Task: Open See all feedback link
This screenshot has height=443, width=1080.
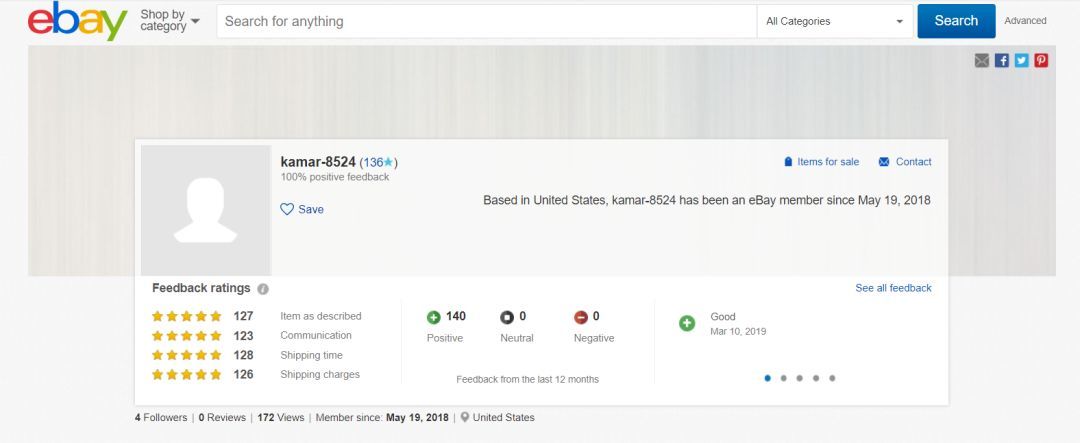Action: [x=893, y=288]
